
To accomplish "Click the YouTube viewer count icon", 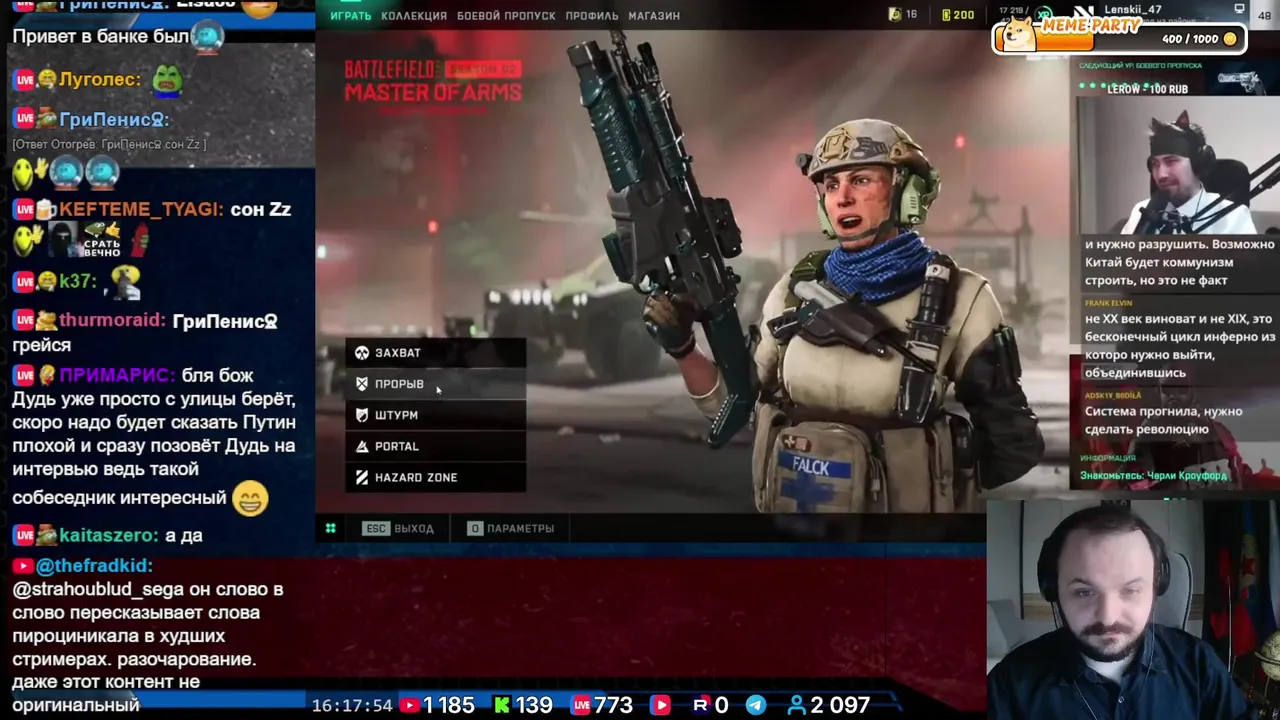I will 409,705.
